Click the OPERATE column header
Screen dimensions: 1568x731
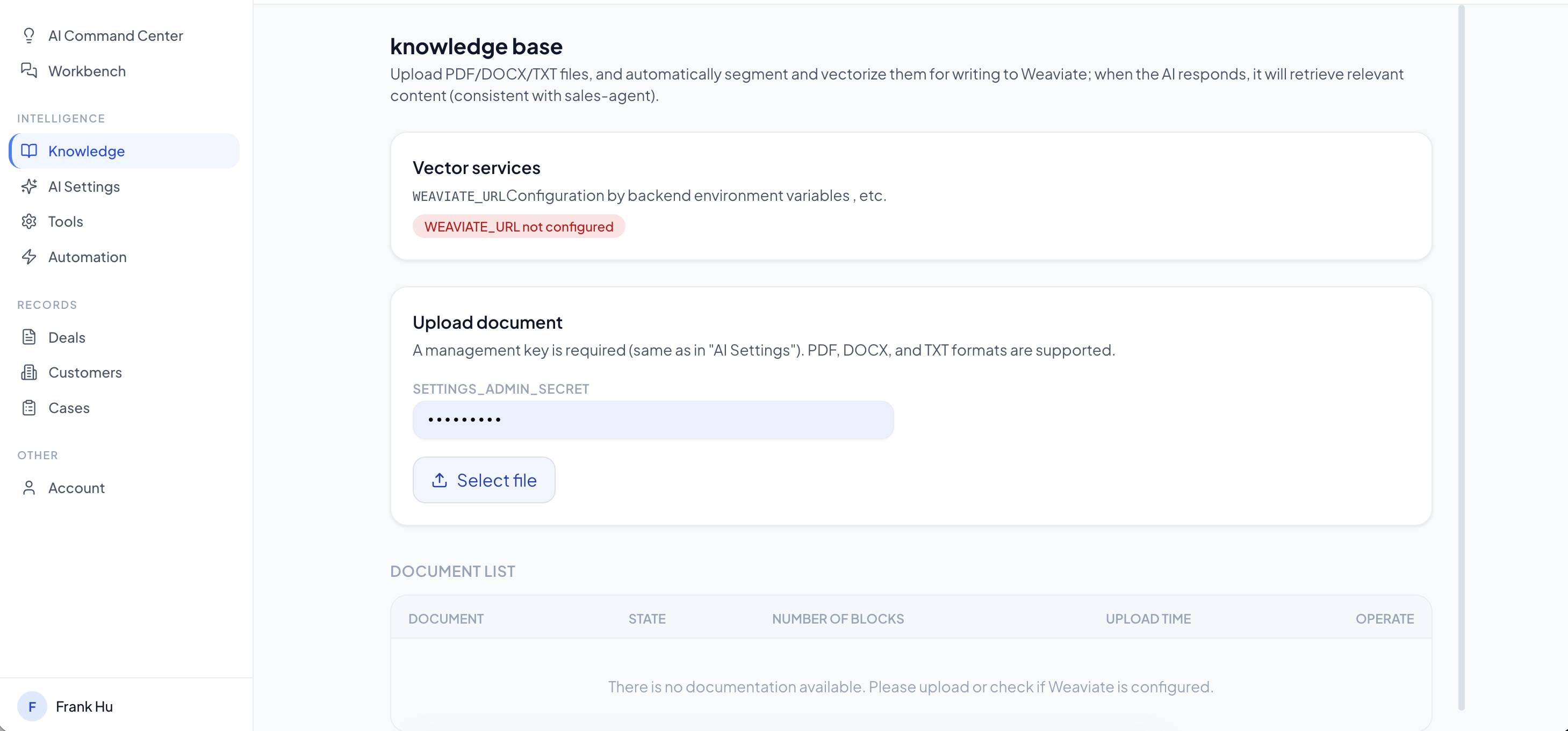tap(1385, 619)
